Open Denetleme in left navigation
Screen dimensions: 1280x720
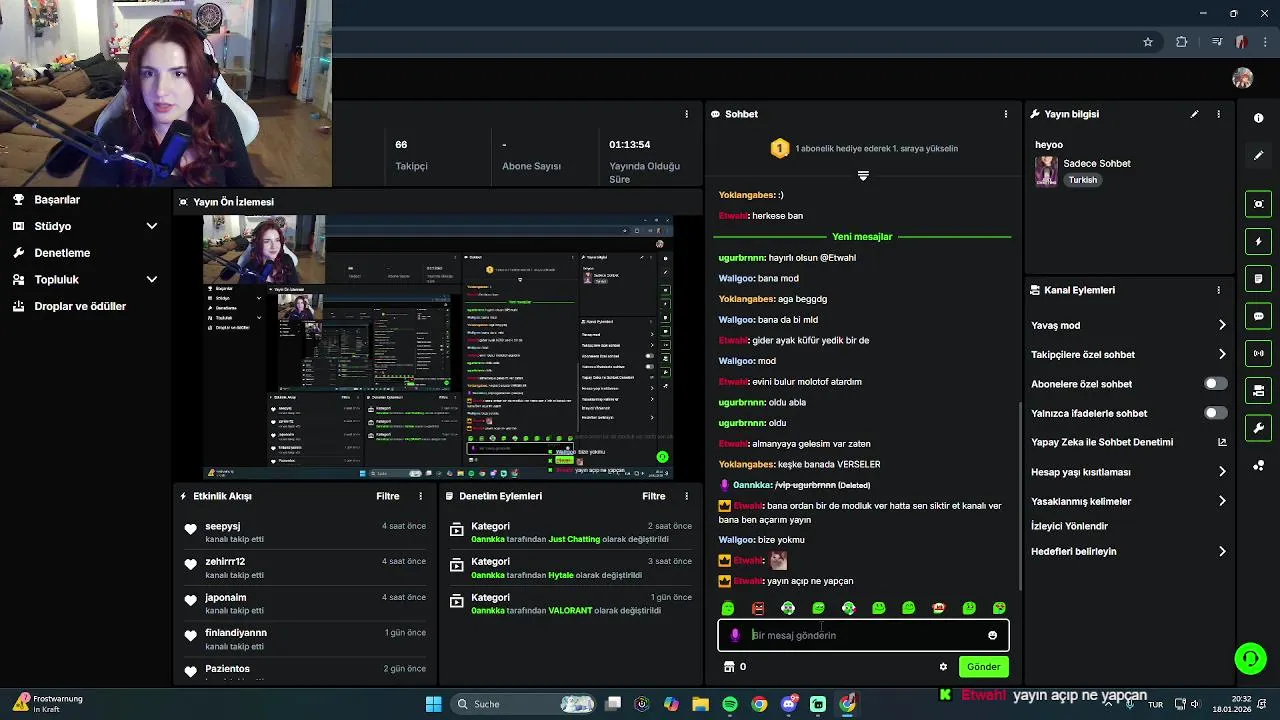pyautogui.click(x=62, y=253)
